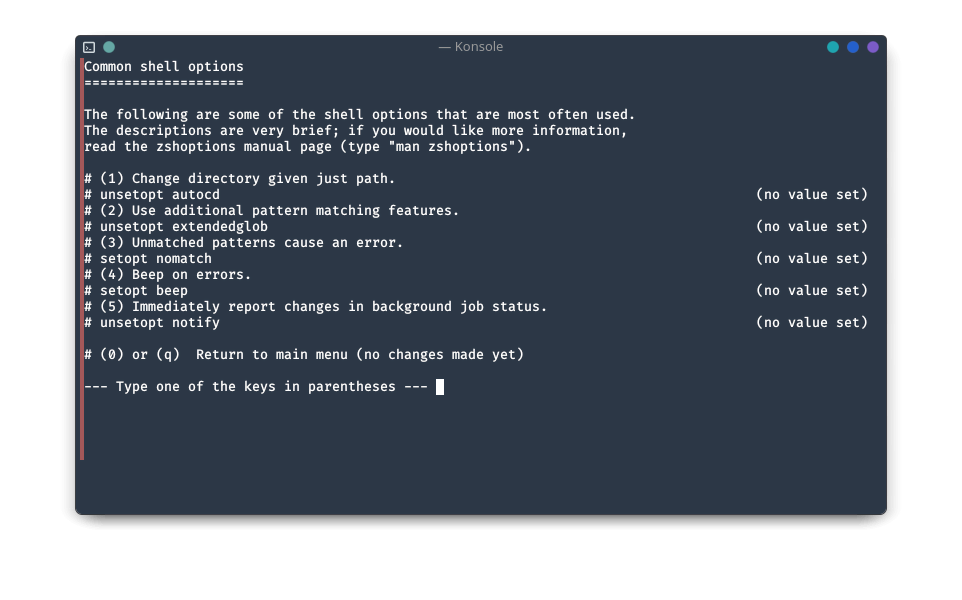Click the "Type one of the keys in parentheses" prompt
The width and height of the screenshot is (962, 600).
[256, 387]
